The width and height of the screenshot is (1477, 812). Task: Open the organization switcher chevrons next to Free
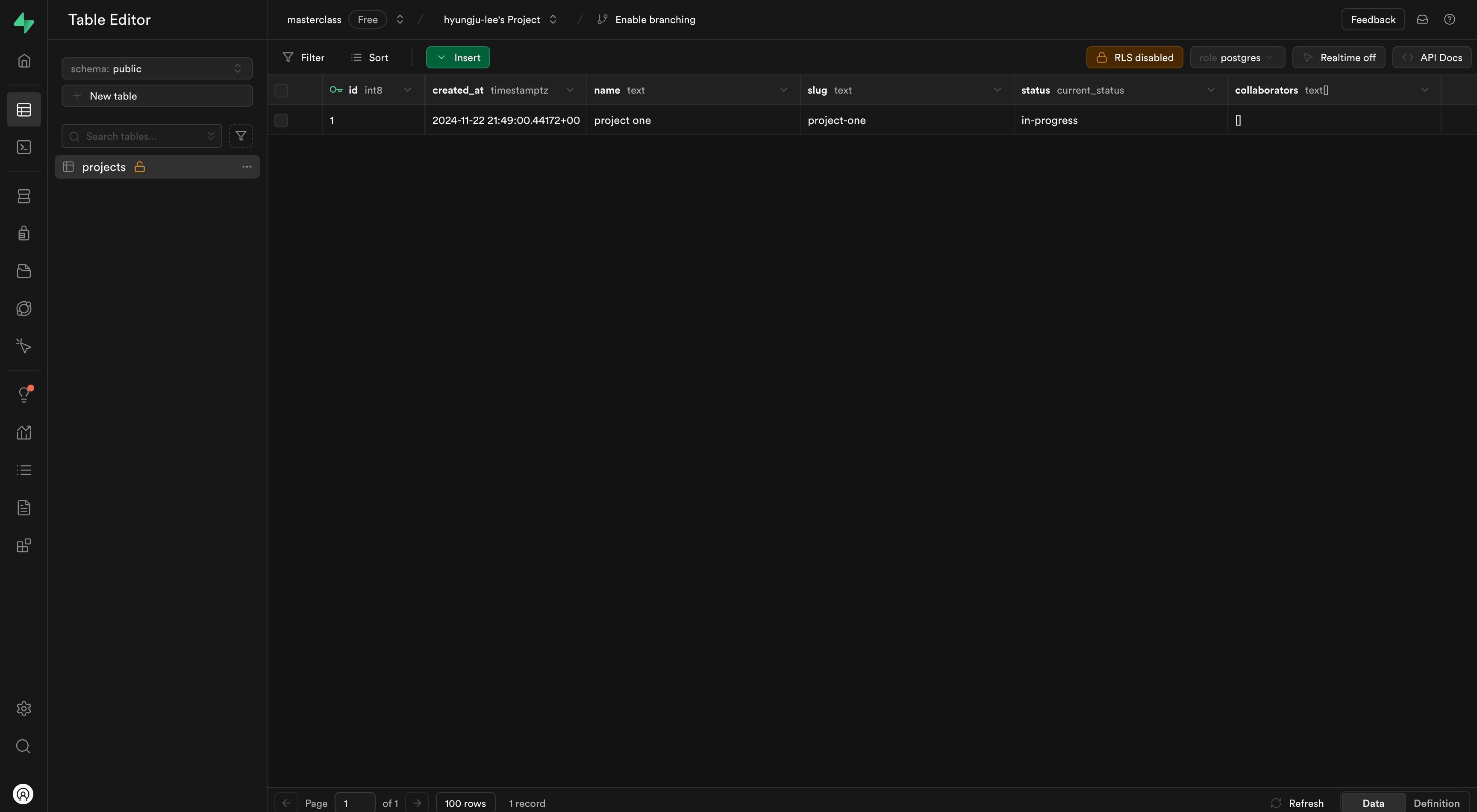tap(400, 20)
